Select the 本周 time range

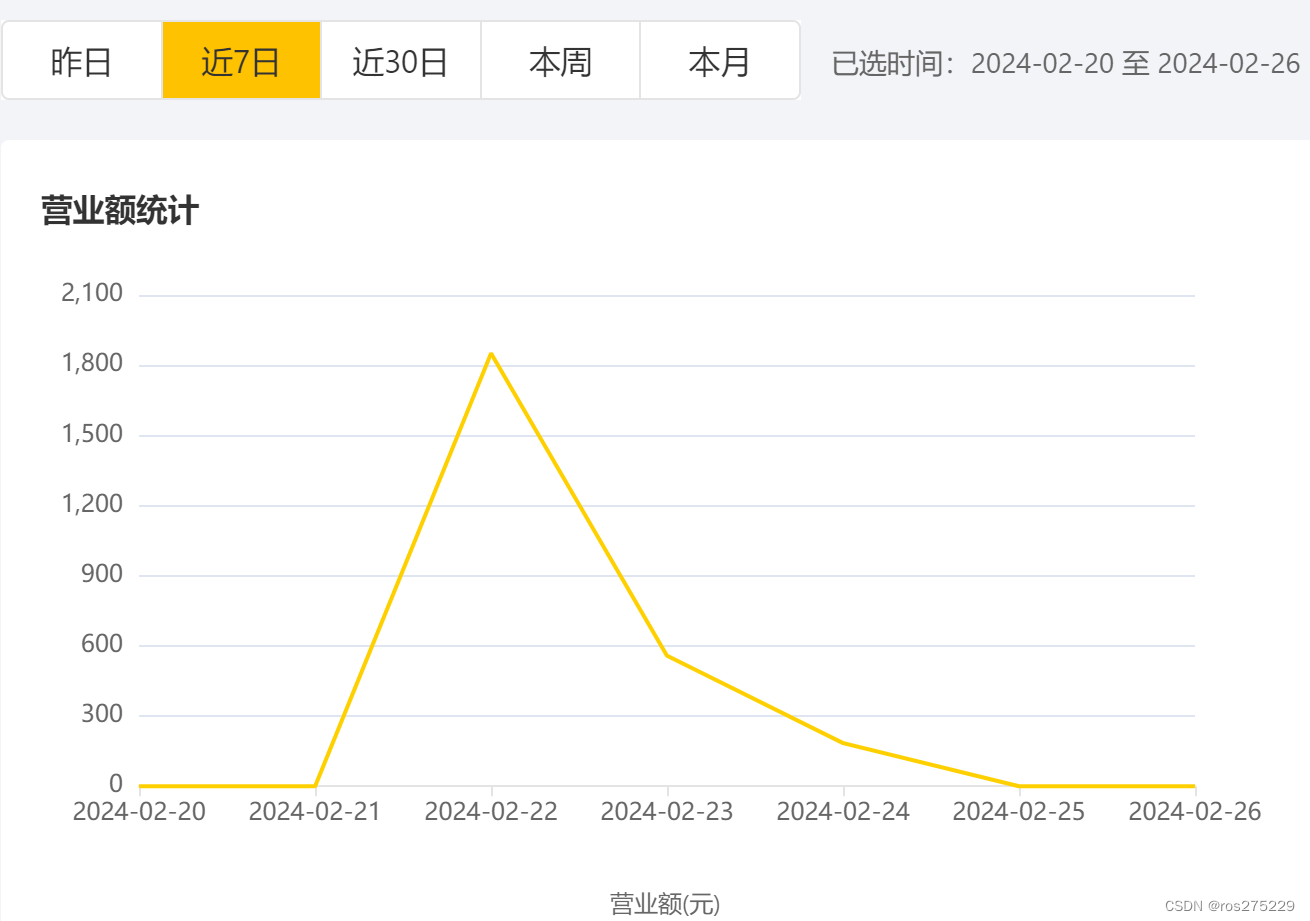pos(559,61)
